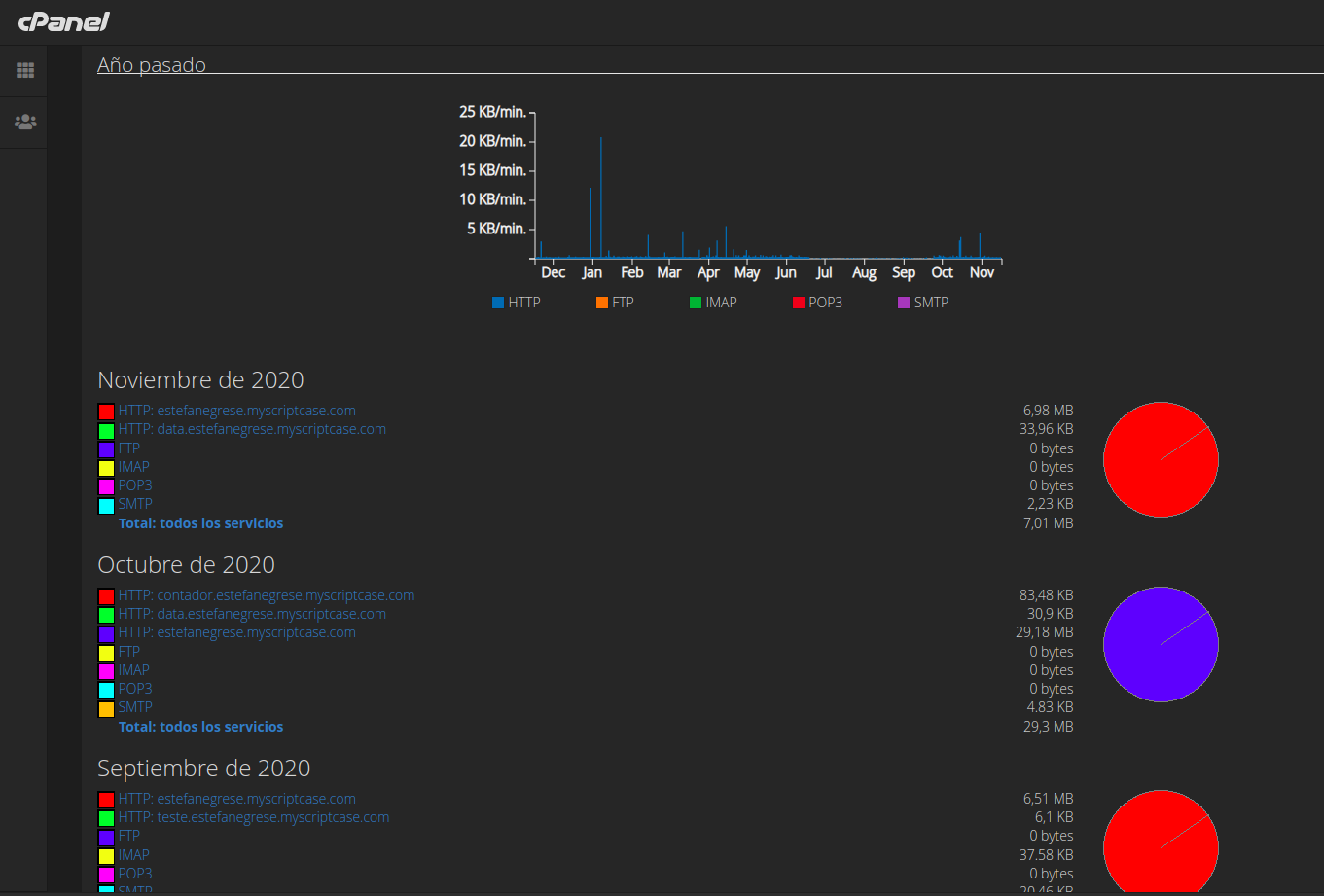Click the POP3 legend square
The width and height of the screenshot is (1324, 896).
(799, 303)
